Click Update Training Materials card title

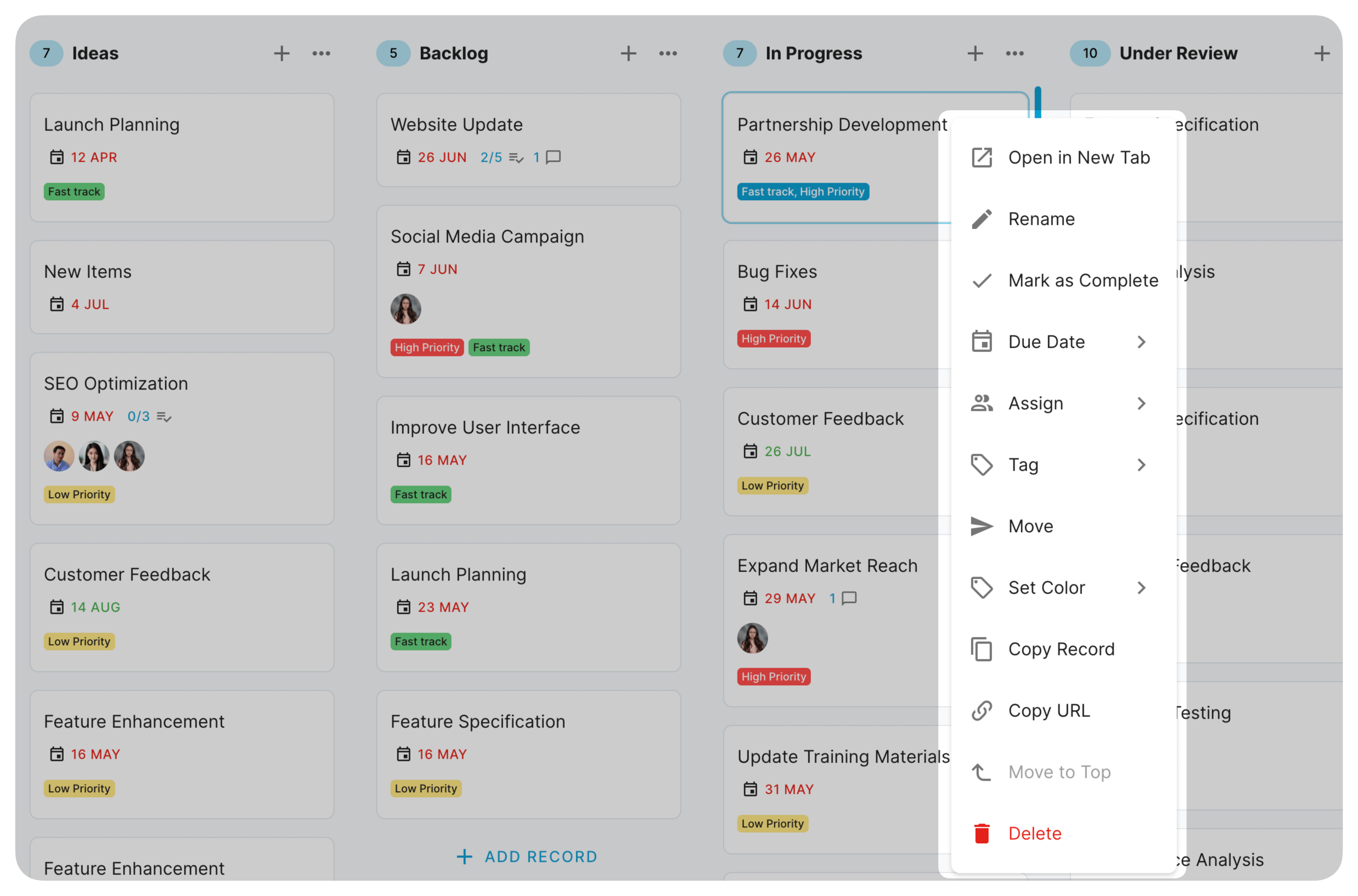point(843,757)
